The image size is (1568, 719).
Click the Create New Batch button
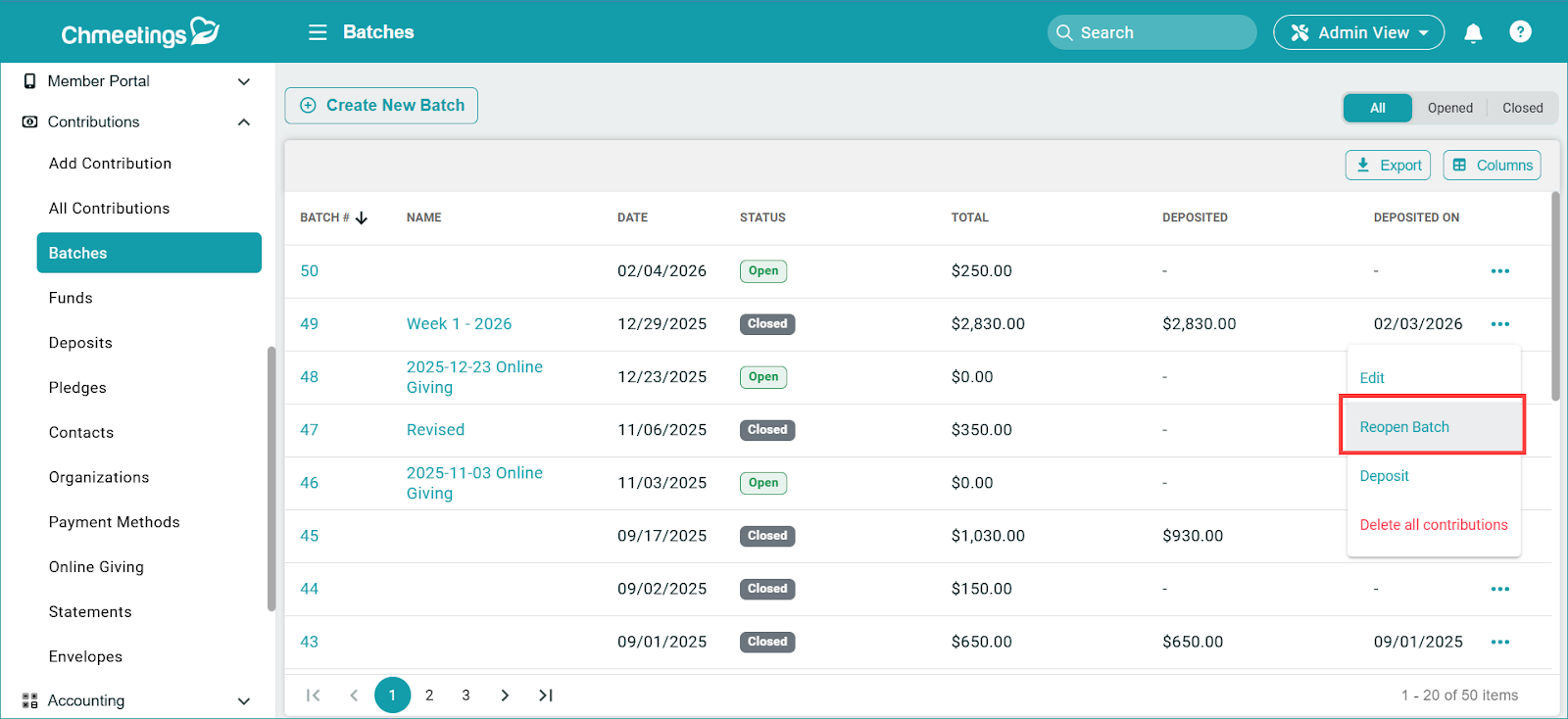coord(381,106)
